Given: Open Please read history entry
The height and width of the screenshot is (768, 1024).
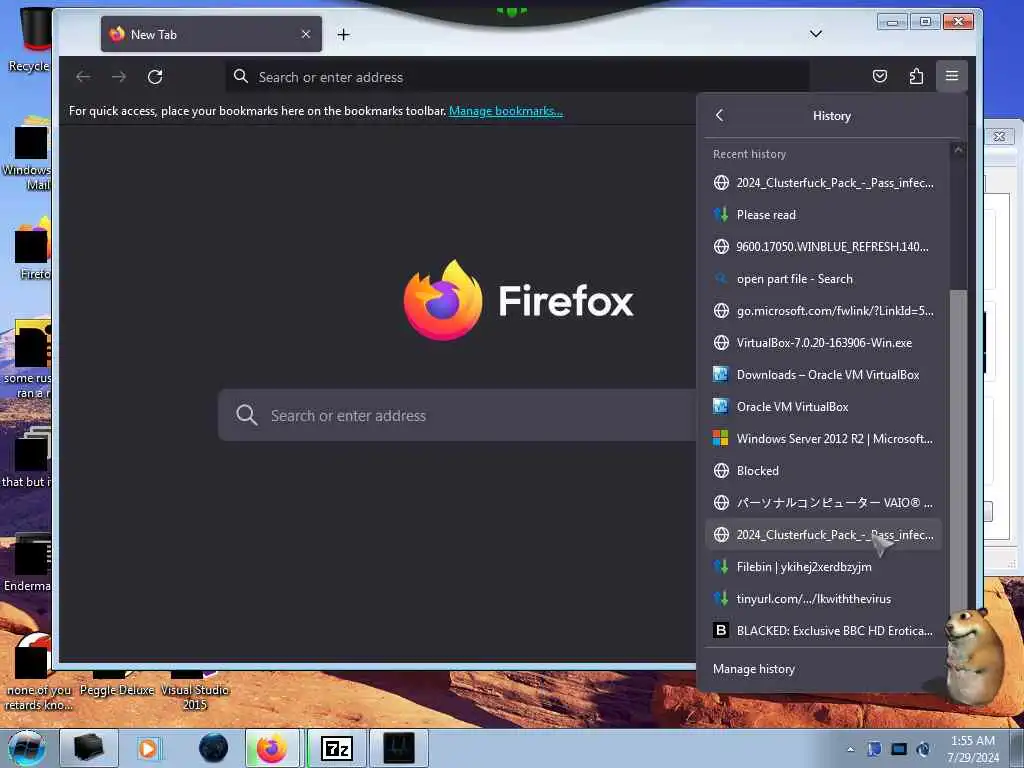Looking at the screenshot, I should 823,215.
